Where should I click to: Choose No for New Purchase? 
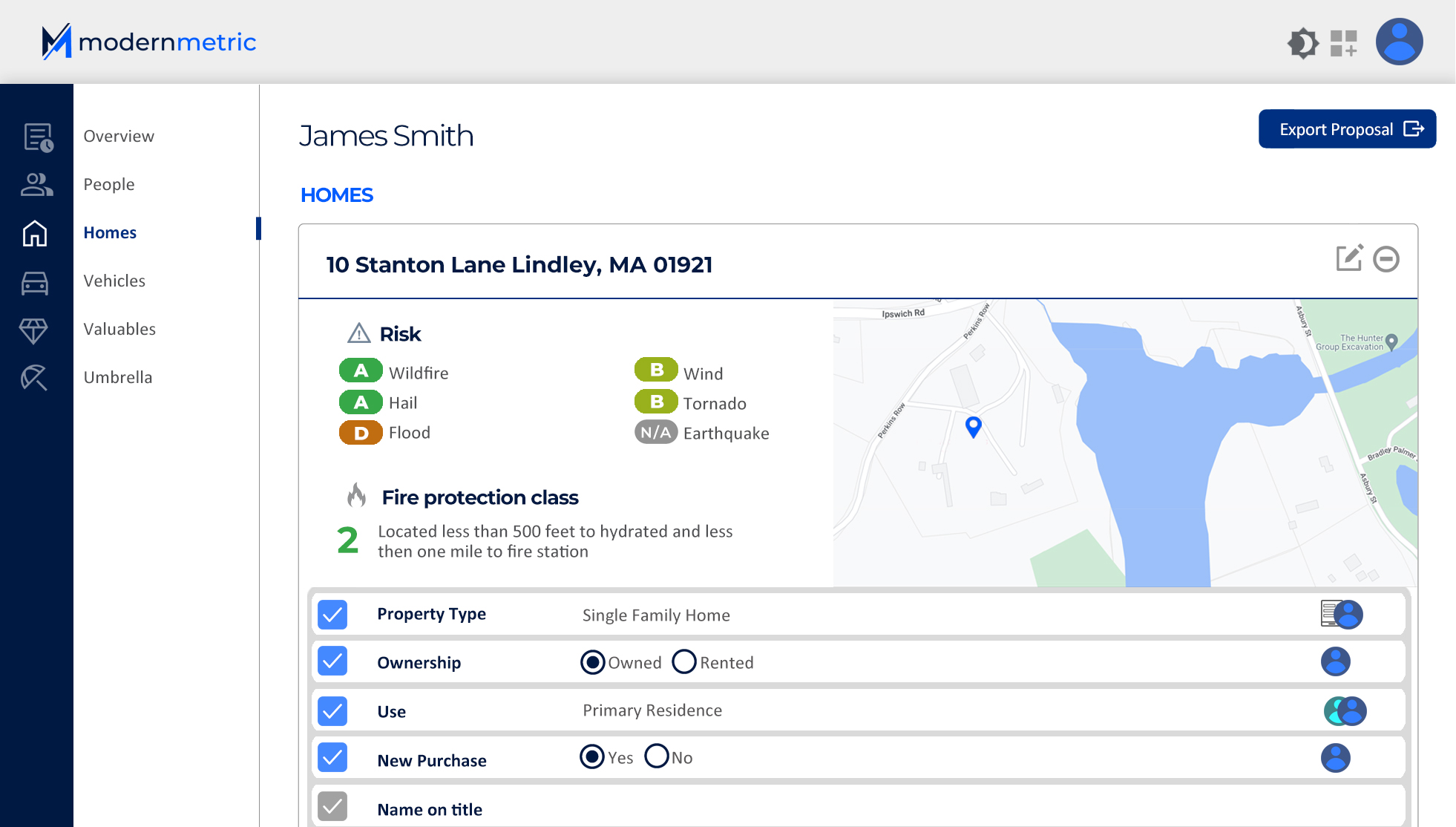(657, 756)
